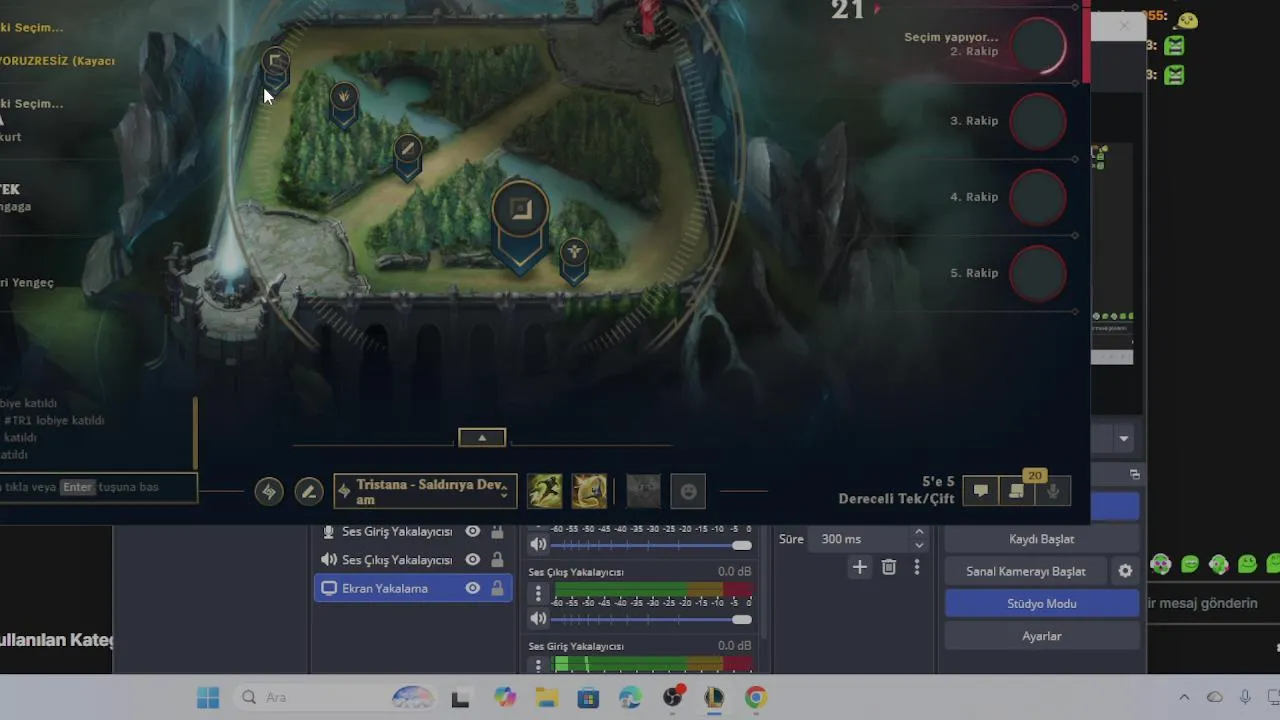1280x720 pixels.
Task: Open the dropdown arrow beside the chat panel
Action: (x=1124, y=438)
